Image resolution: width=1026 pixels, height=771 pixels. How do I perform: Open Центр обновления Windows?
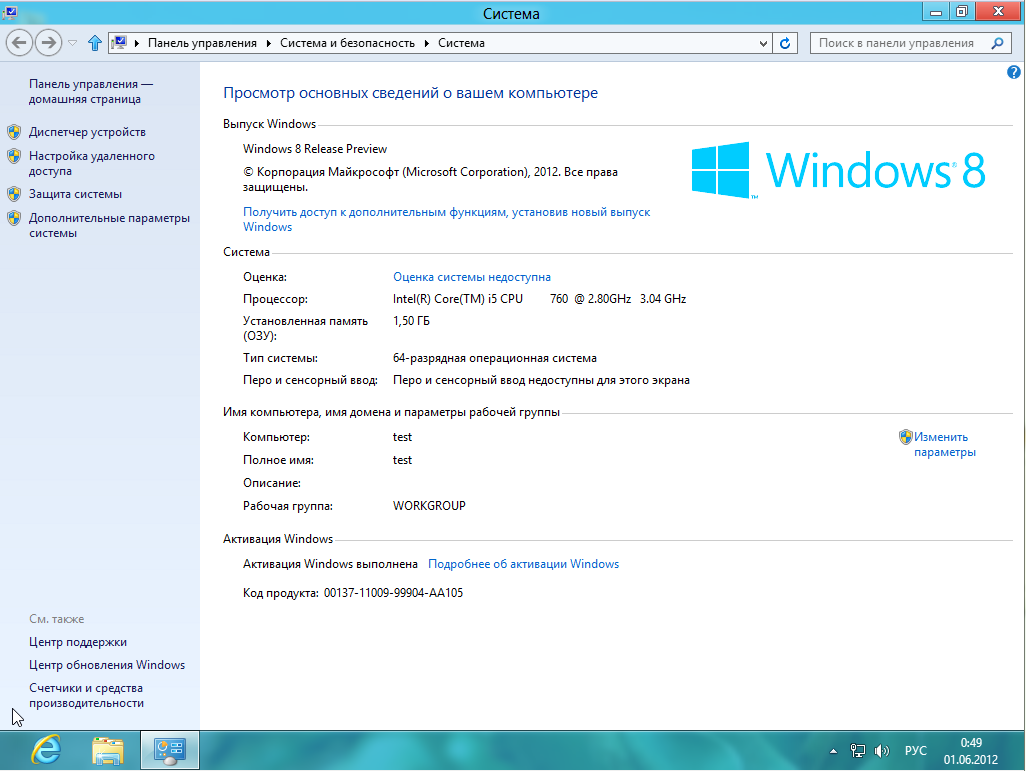click(107, 665)
